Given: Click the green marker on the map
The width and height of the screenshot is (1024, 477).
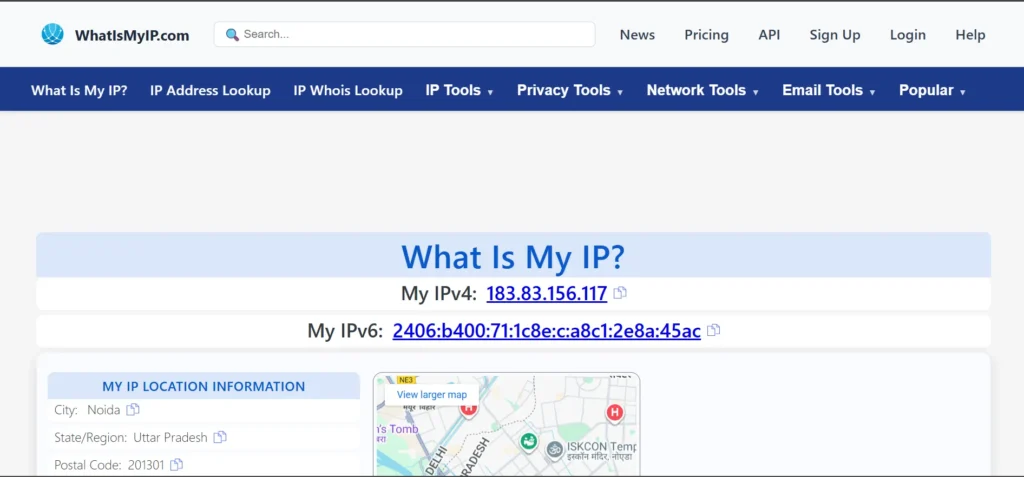Looking at the screenshot, I should click(528, 442).
